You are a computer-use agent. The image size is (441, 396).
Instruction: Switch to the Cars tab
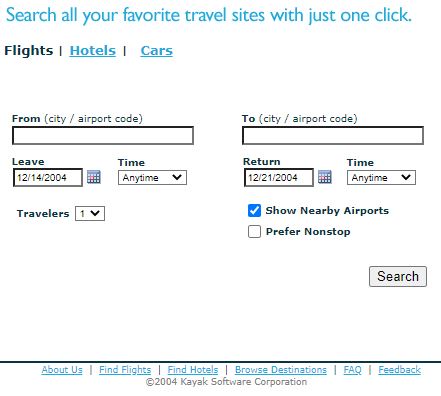[157, 51]
